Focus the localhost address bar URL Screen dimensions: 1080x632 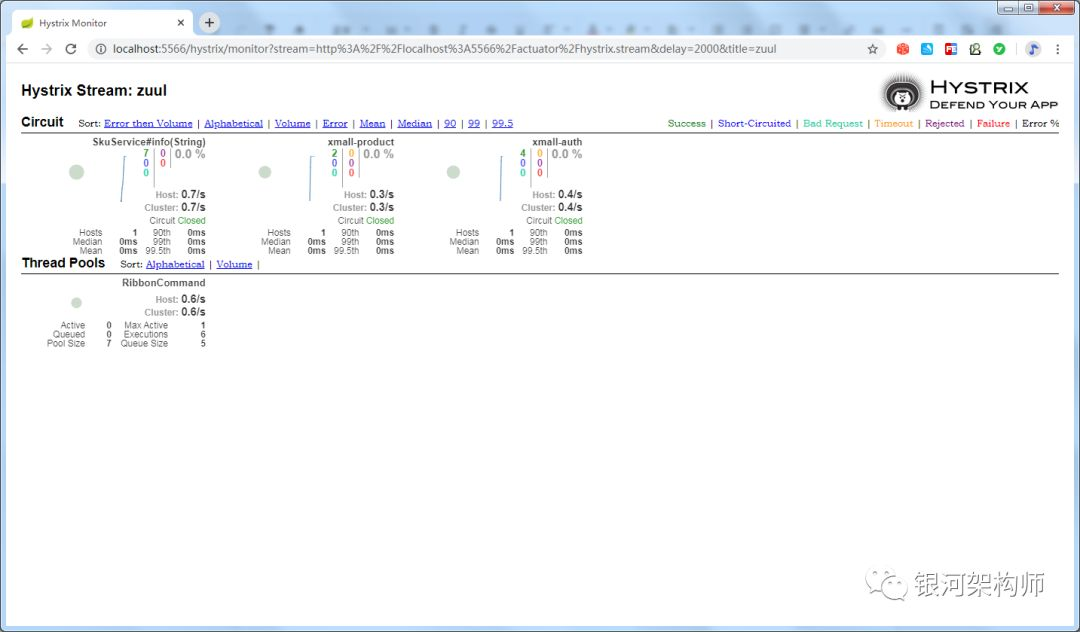444,49
